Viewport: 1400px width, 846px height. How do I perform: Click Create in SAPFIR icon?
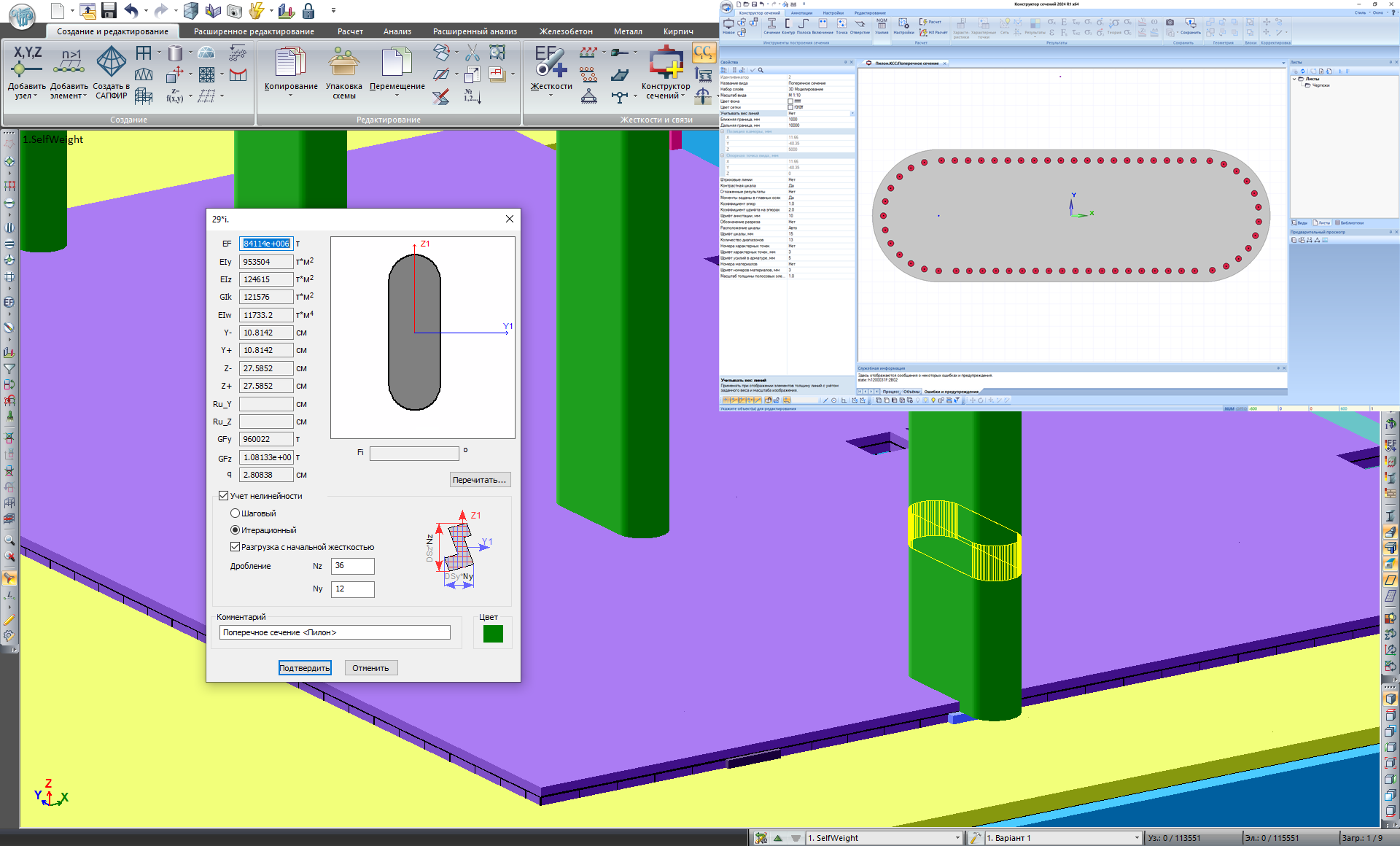[111, 63]
